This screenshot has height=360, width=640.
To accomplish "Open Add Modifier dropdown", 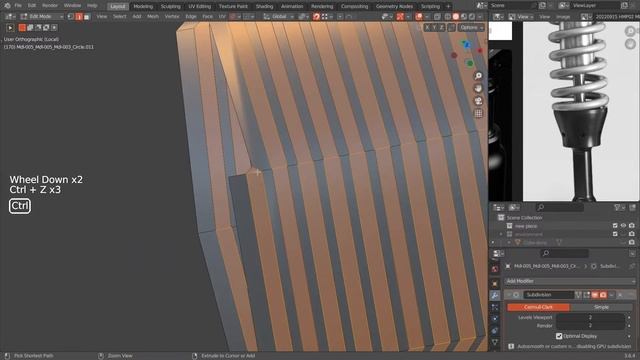I will (570, 281).
